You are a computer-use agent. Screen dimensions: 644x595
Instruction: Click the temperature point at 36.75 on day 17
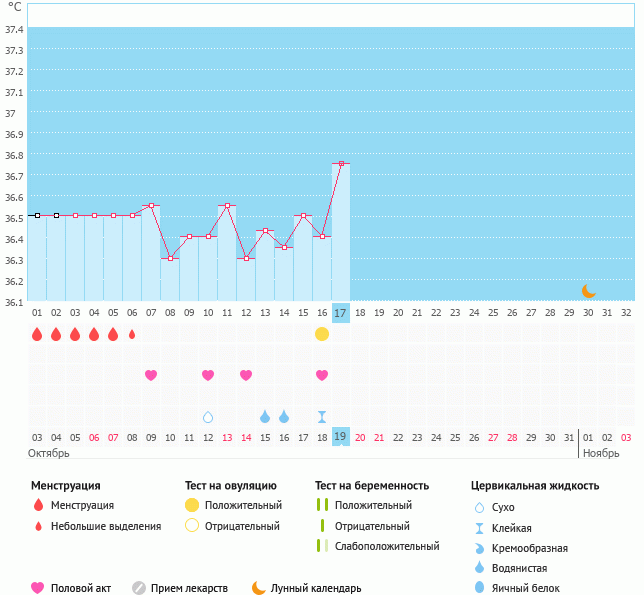[x=341, y=163]
